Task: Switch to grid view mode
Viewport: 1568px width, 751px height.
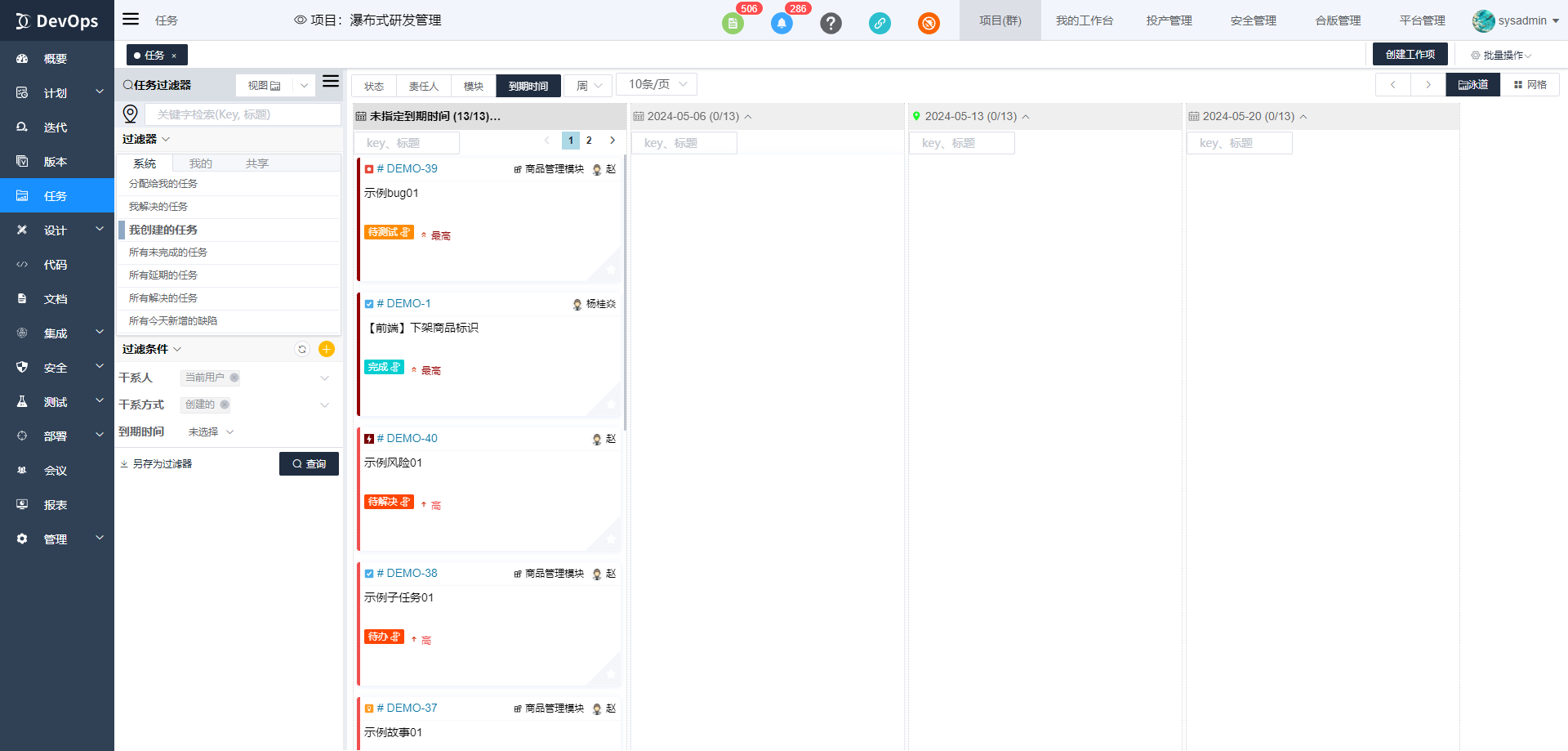Action: pyautogui.click(x=1530, y=85)
